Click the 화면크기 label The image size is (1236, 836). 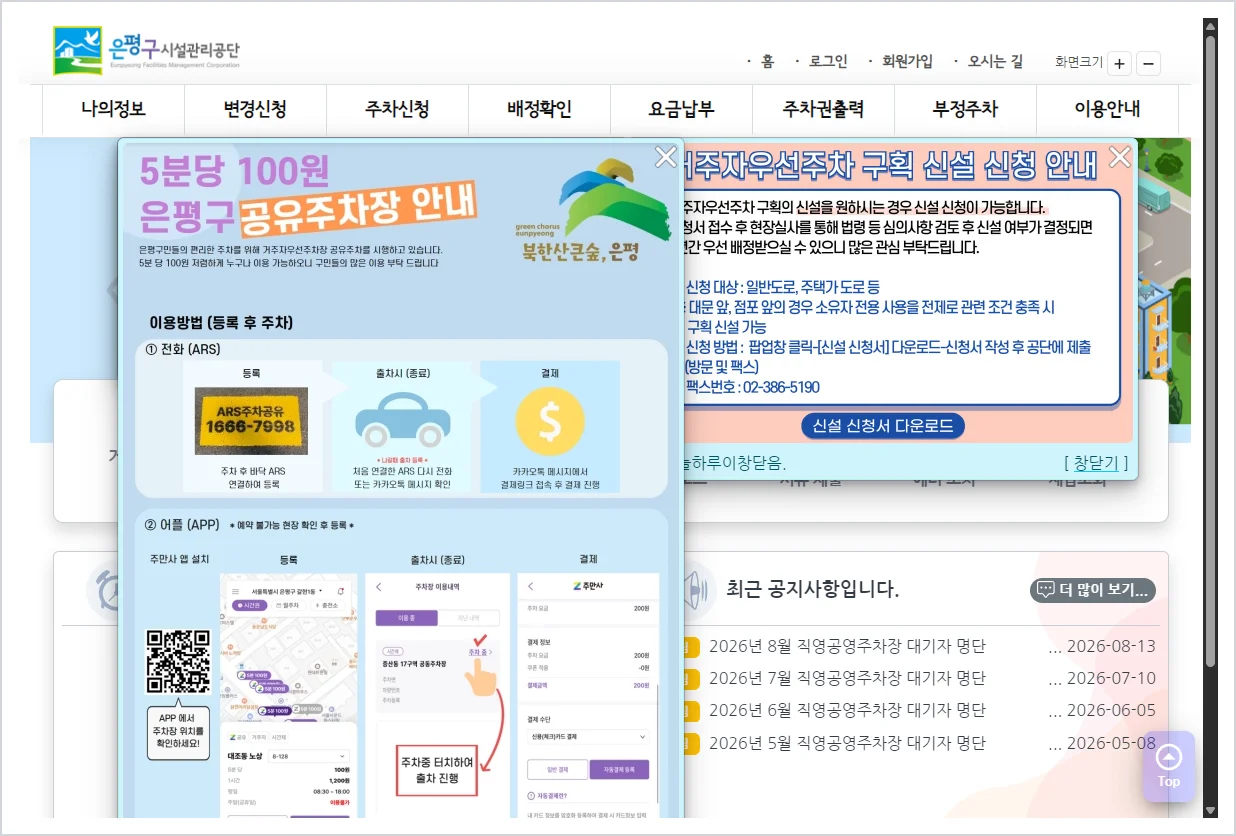1078,61
